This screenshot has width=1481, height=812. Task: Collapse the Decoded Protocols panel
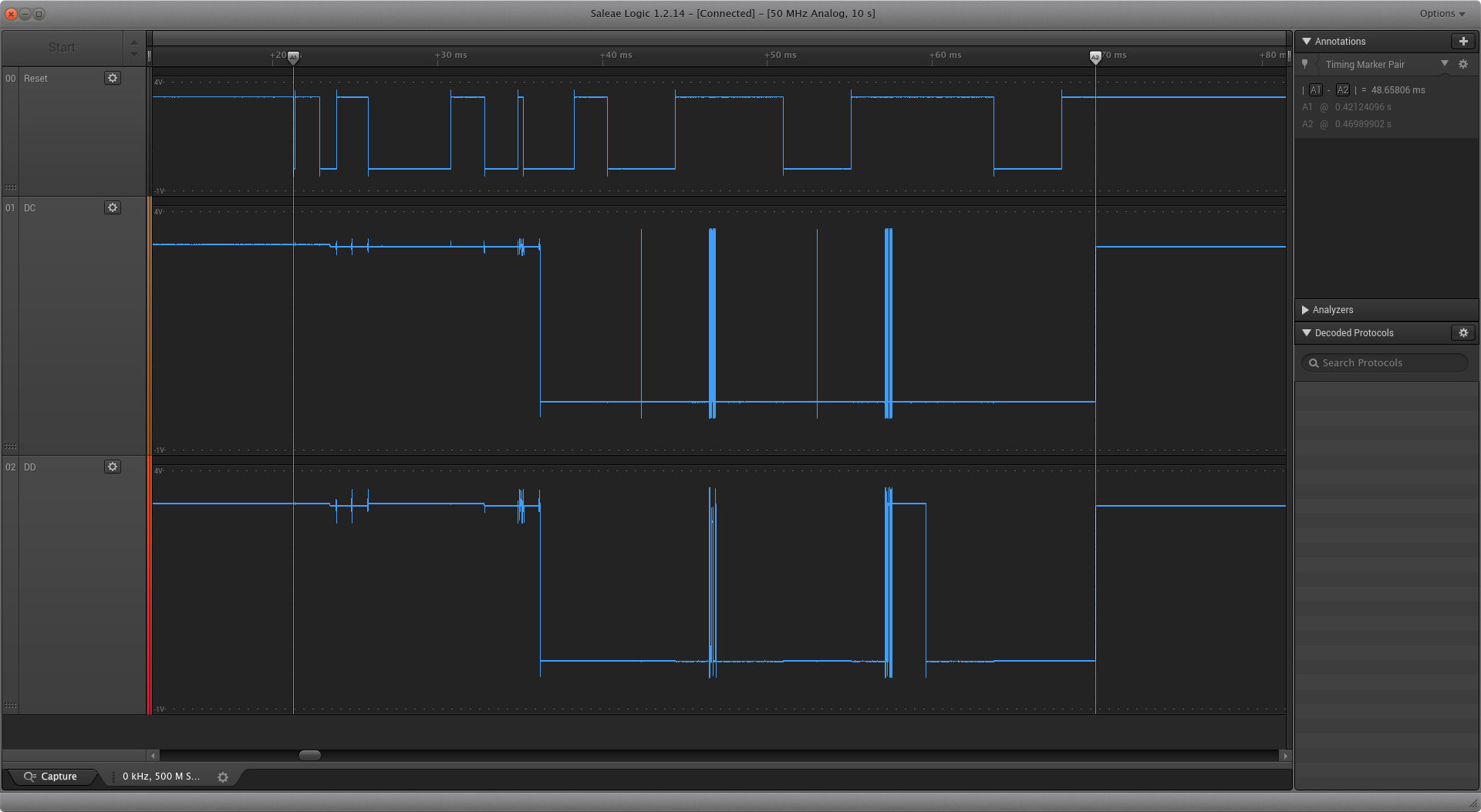coord(1307,332)
